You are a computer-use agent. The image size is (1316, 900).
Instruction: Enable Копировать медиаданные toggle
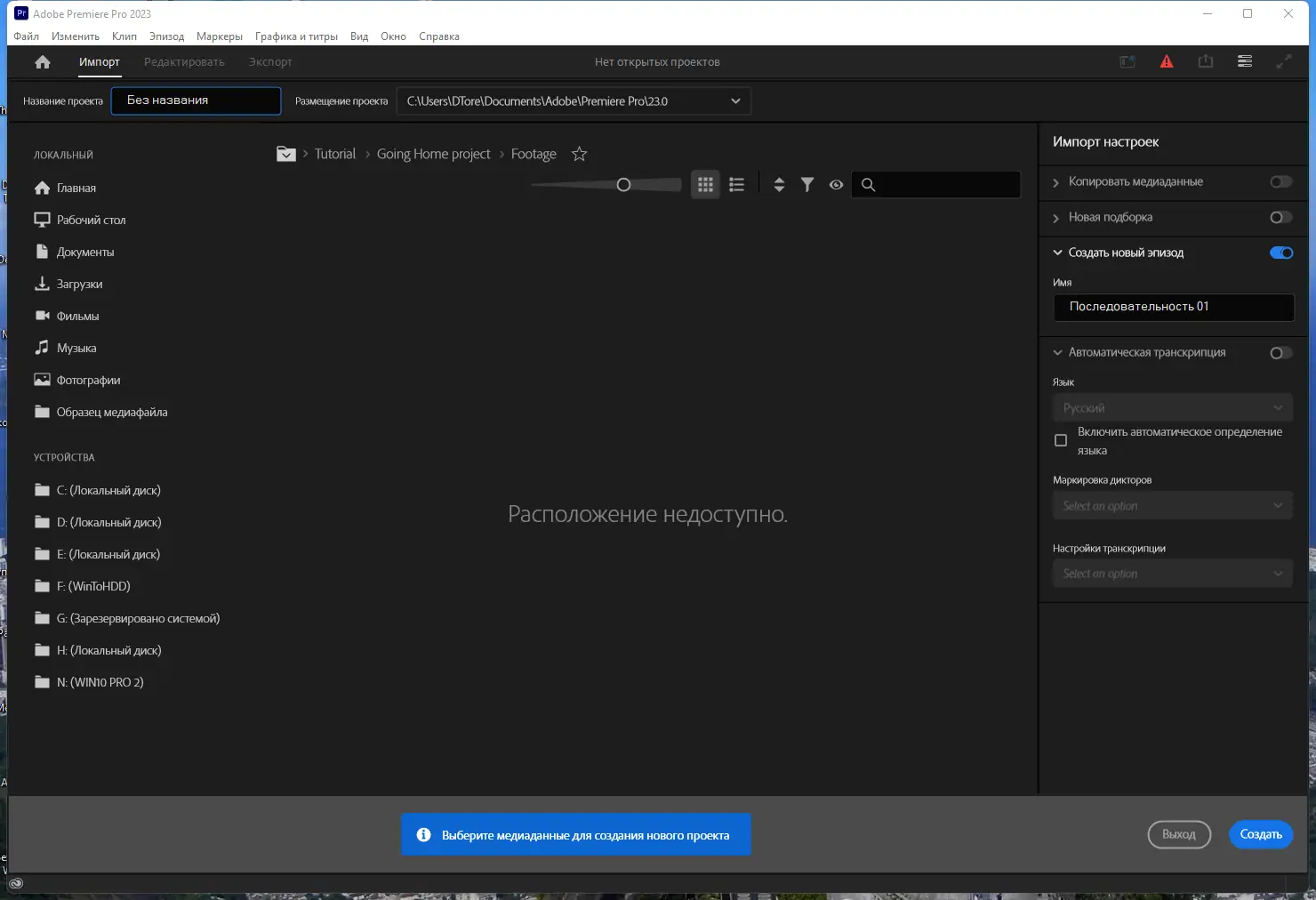tap(1281, 181)
